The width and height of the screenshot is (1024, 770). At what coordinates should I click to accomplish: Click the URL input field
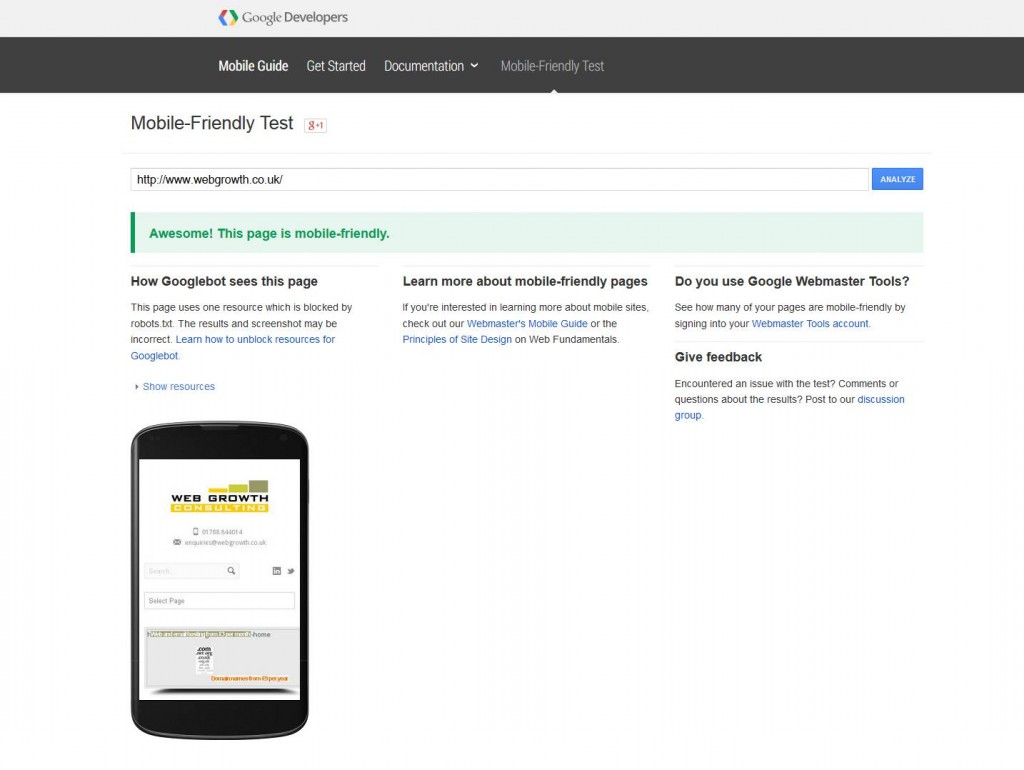pyautogui.click(x=500, y=180)
